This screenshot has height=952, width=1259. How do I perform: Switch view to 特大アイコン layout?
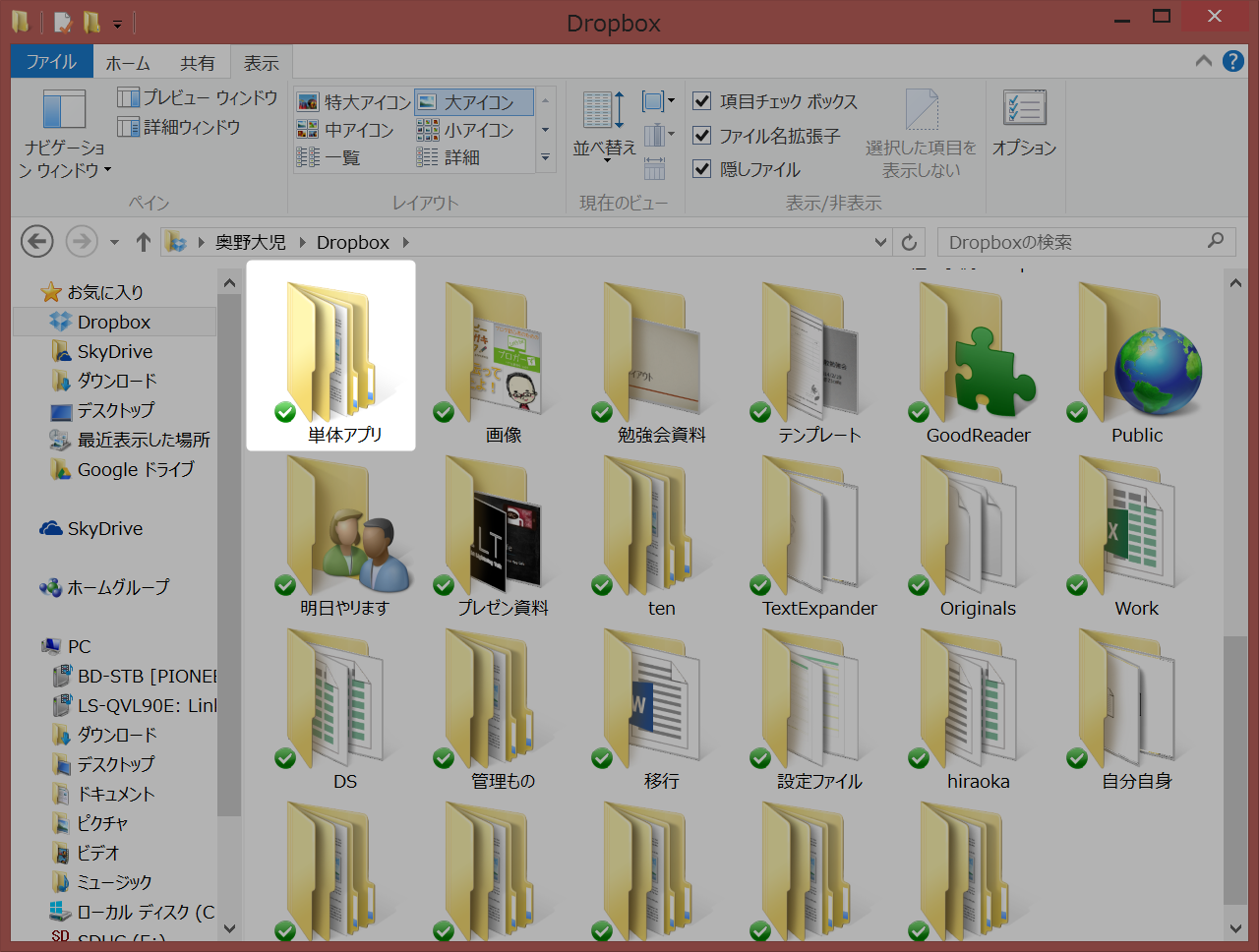point(367,100)
